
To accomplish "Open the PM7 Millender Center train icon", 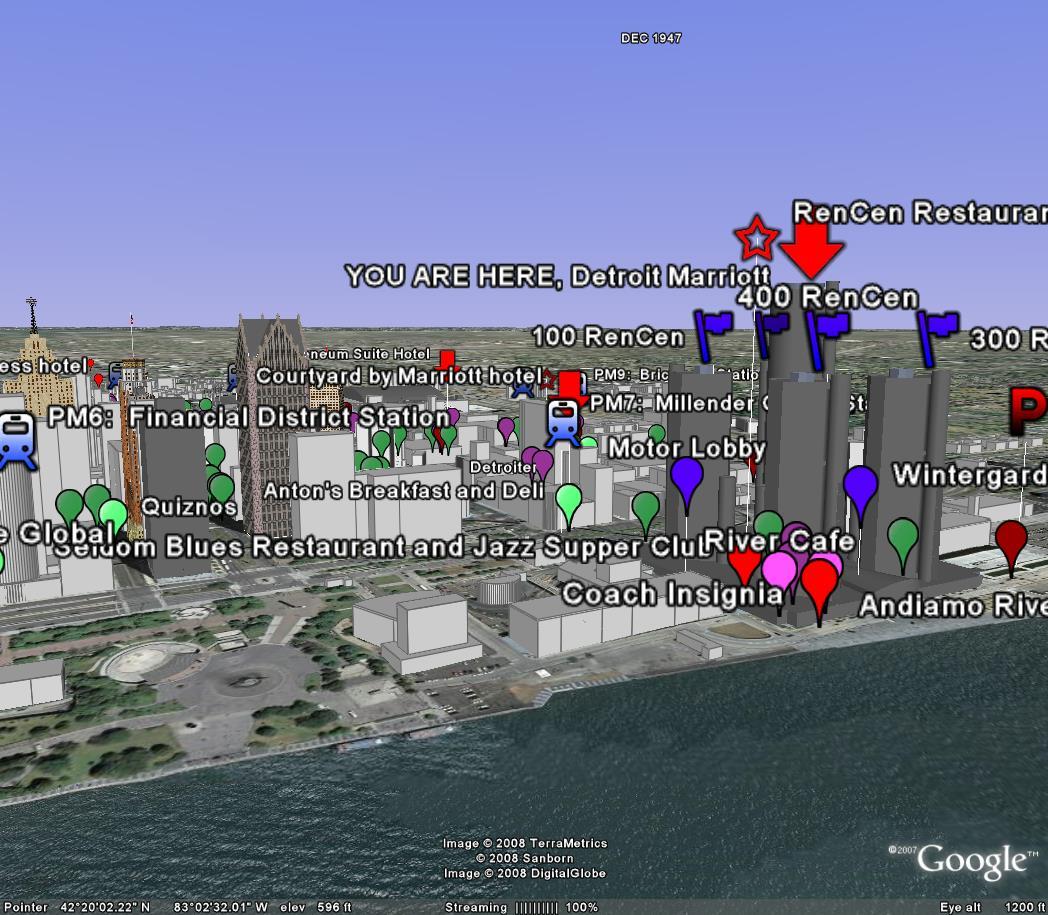I will [x=565, y=422].
